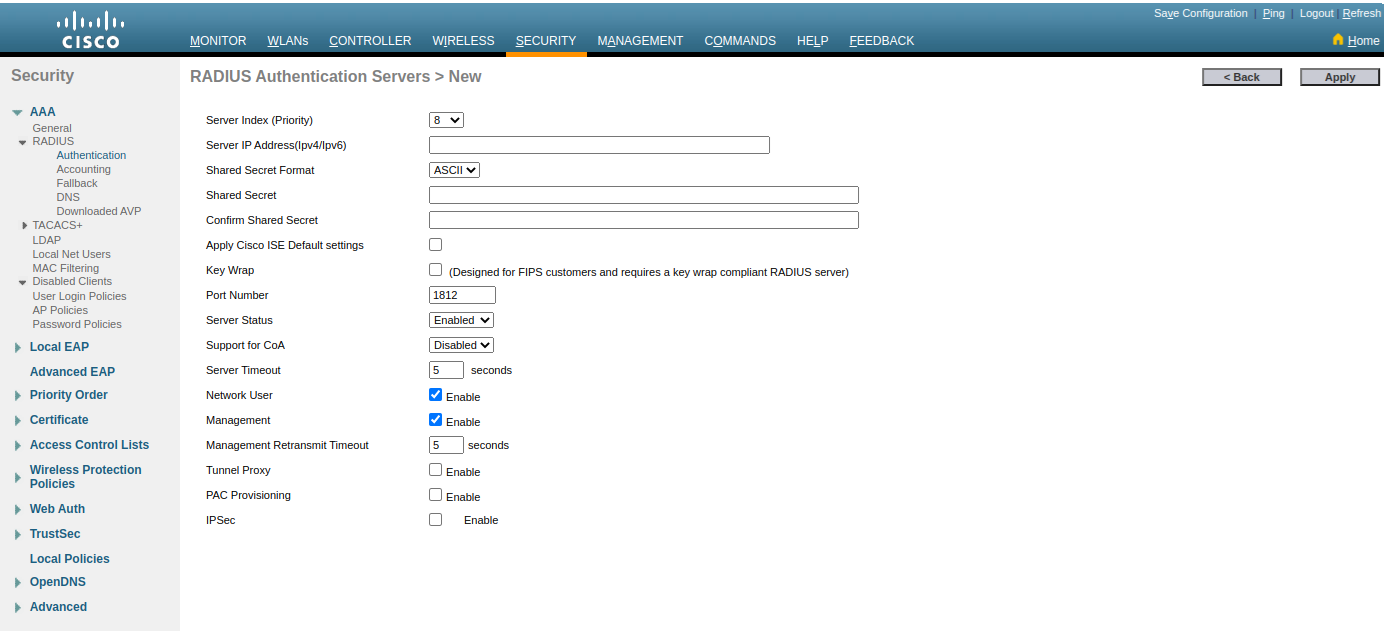The image size is (1387, 633).
Task: Collapse the Disabled Clients arrow
Action: click(x=23, y=282)
